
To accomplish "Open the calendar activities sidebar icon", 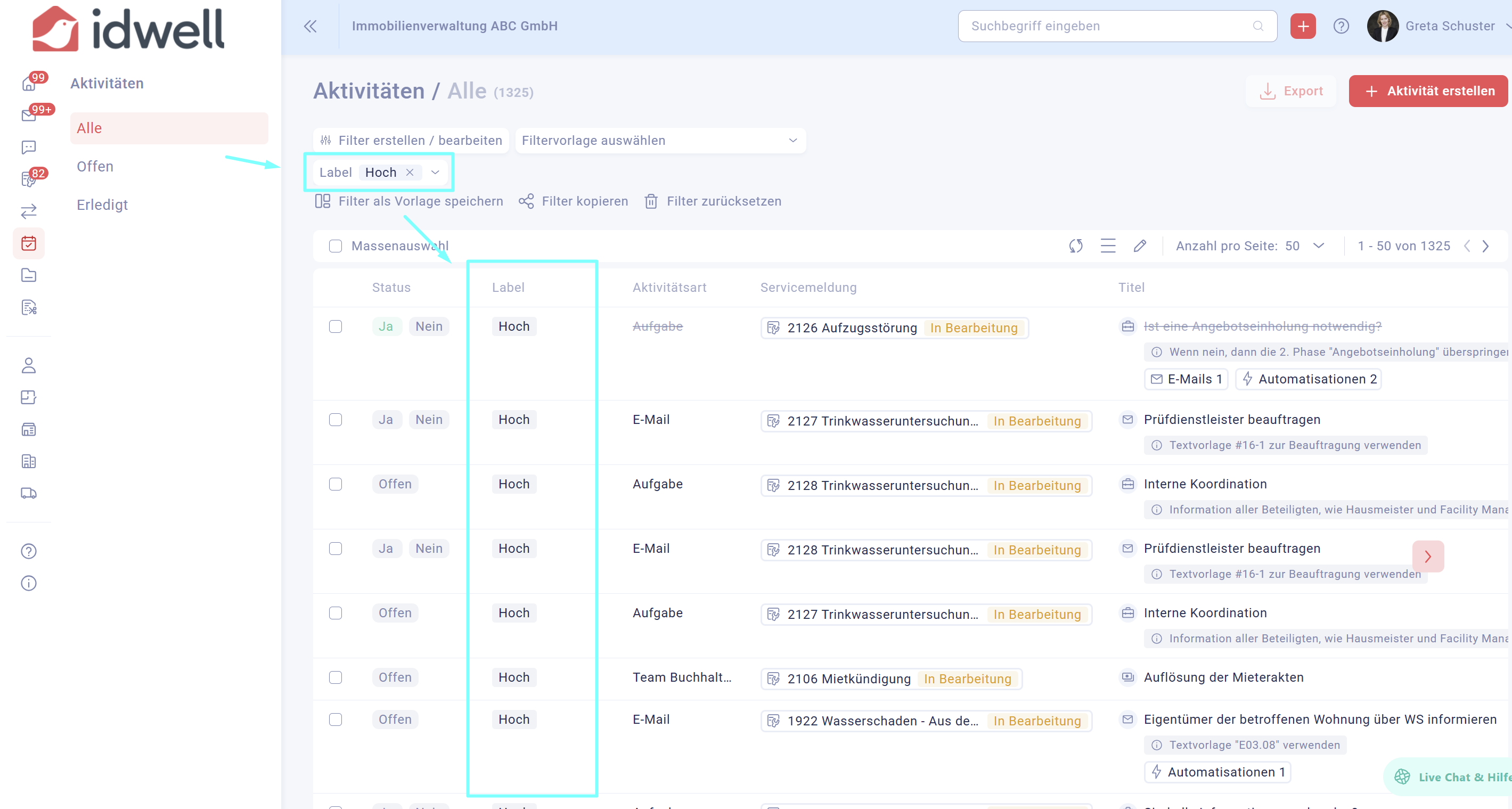I will [x=29, y=243].
